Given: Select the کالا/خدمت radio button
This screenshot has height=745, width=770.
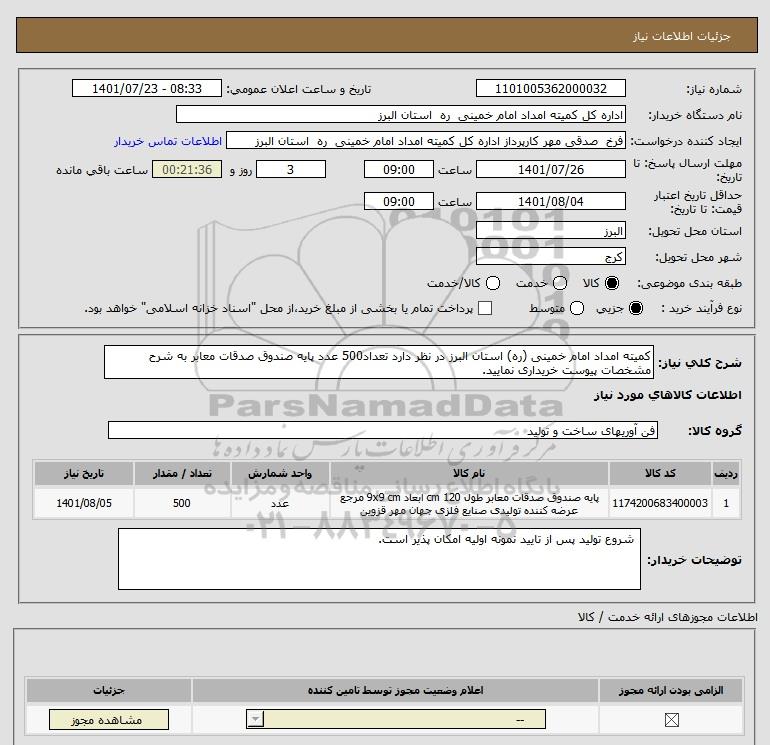Looking at the screenshot, I should [x=493, y=283].
